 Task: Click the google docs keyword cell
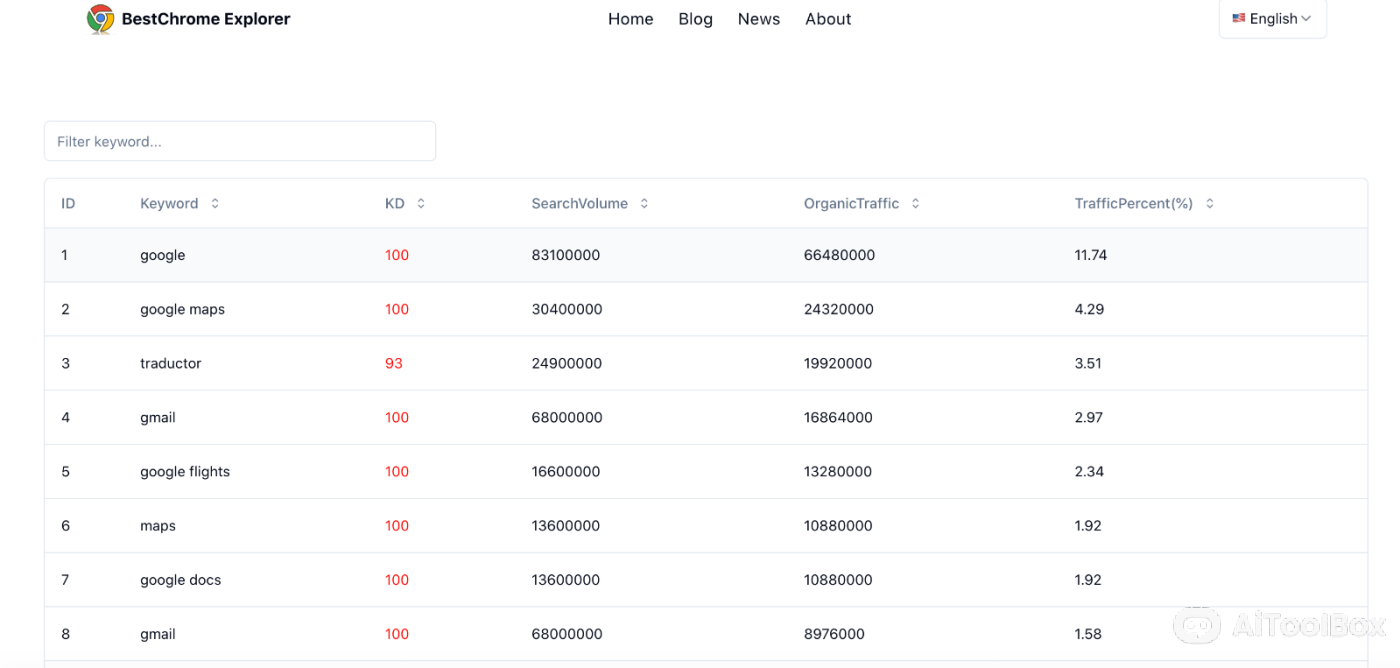tap(180, 580)
